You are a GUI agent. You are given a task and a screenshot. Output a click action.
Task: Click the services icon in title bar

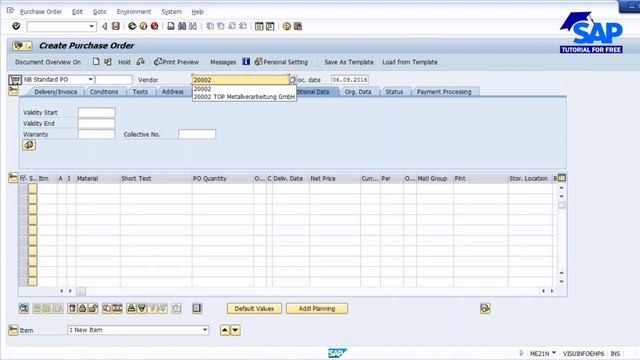point(22,46)
